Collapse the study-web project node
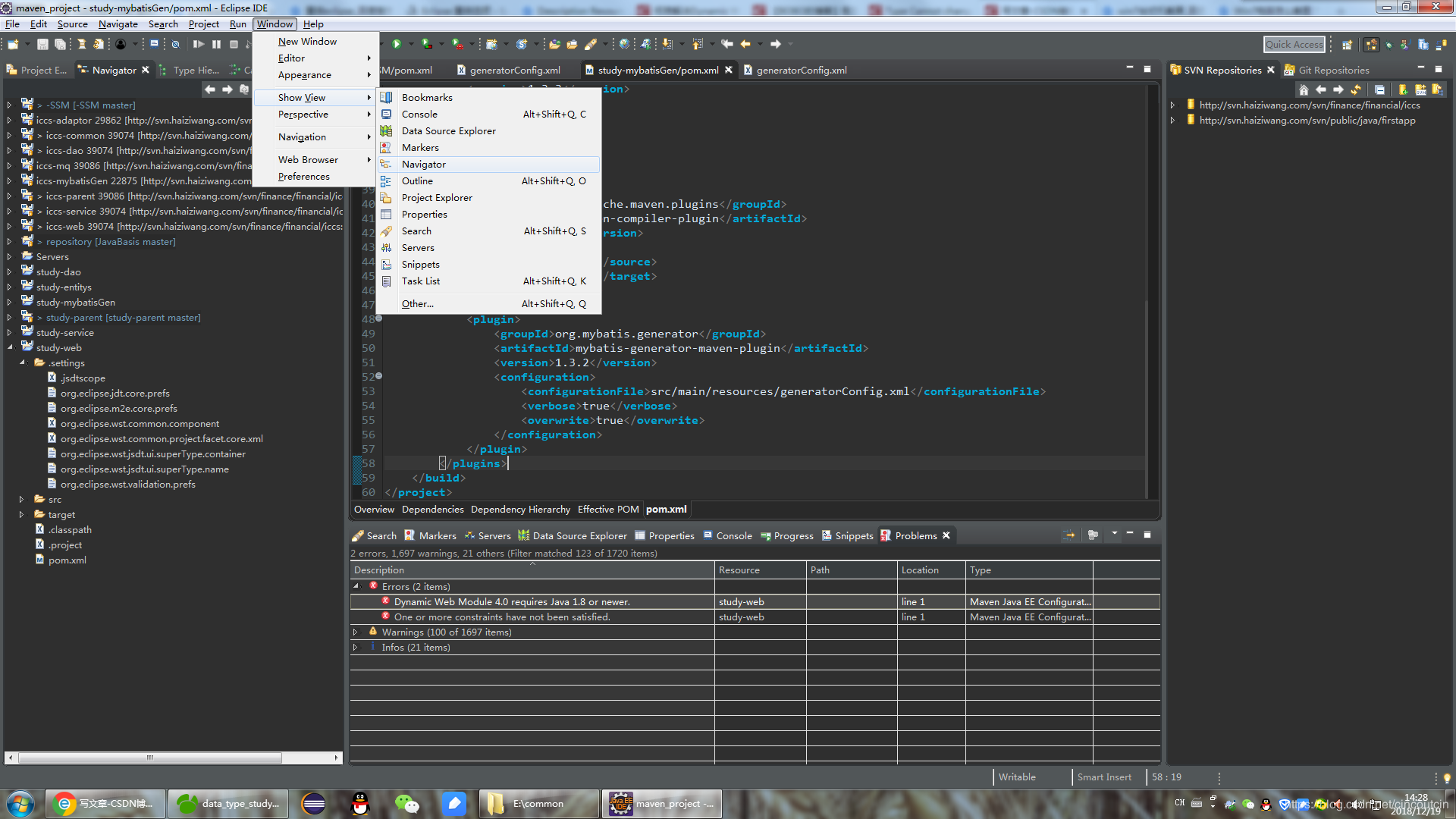The width and height of the screenshot is (1456, 819). (x=10, y=348)
